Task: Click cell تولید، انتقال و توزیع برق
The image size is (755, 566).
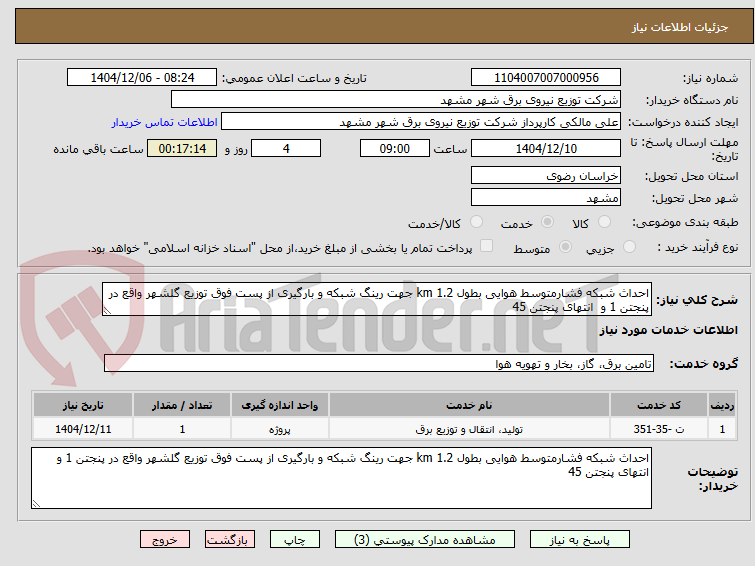Action: (469, 429)
